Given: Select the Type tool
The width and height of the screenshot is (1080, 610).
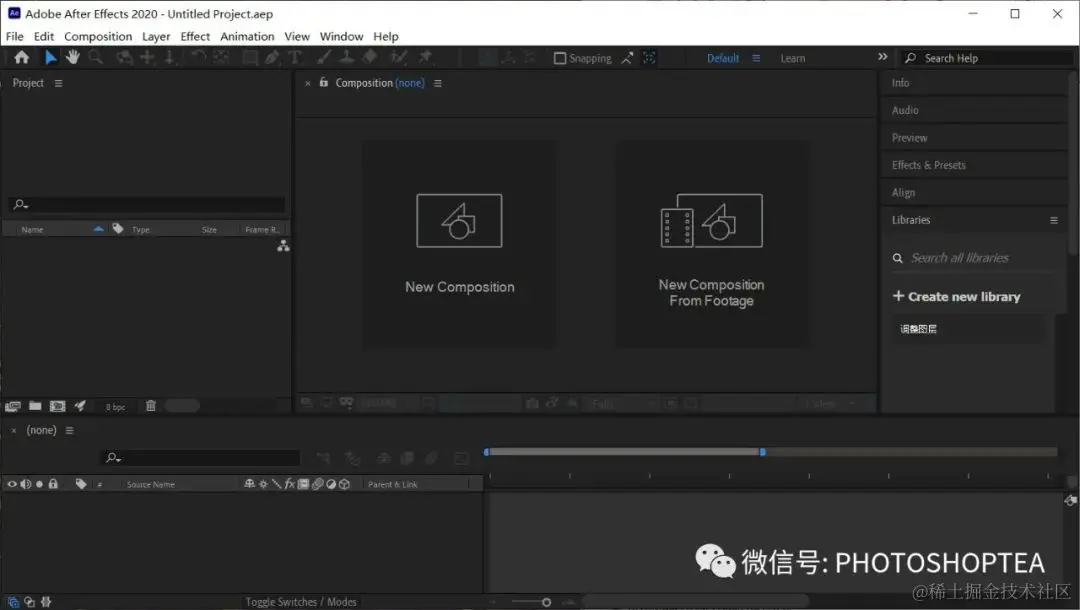Looking at the screenshot, I should (295, 58).
